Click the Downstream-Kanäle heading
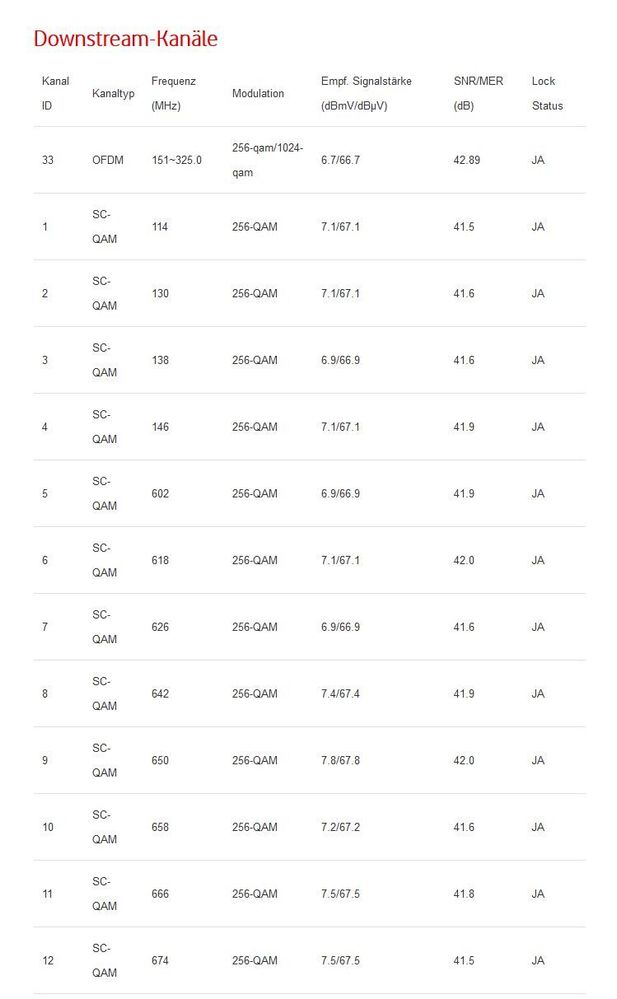 (126, 39)
